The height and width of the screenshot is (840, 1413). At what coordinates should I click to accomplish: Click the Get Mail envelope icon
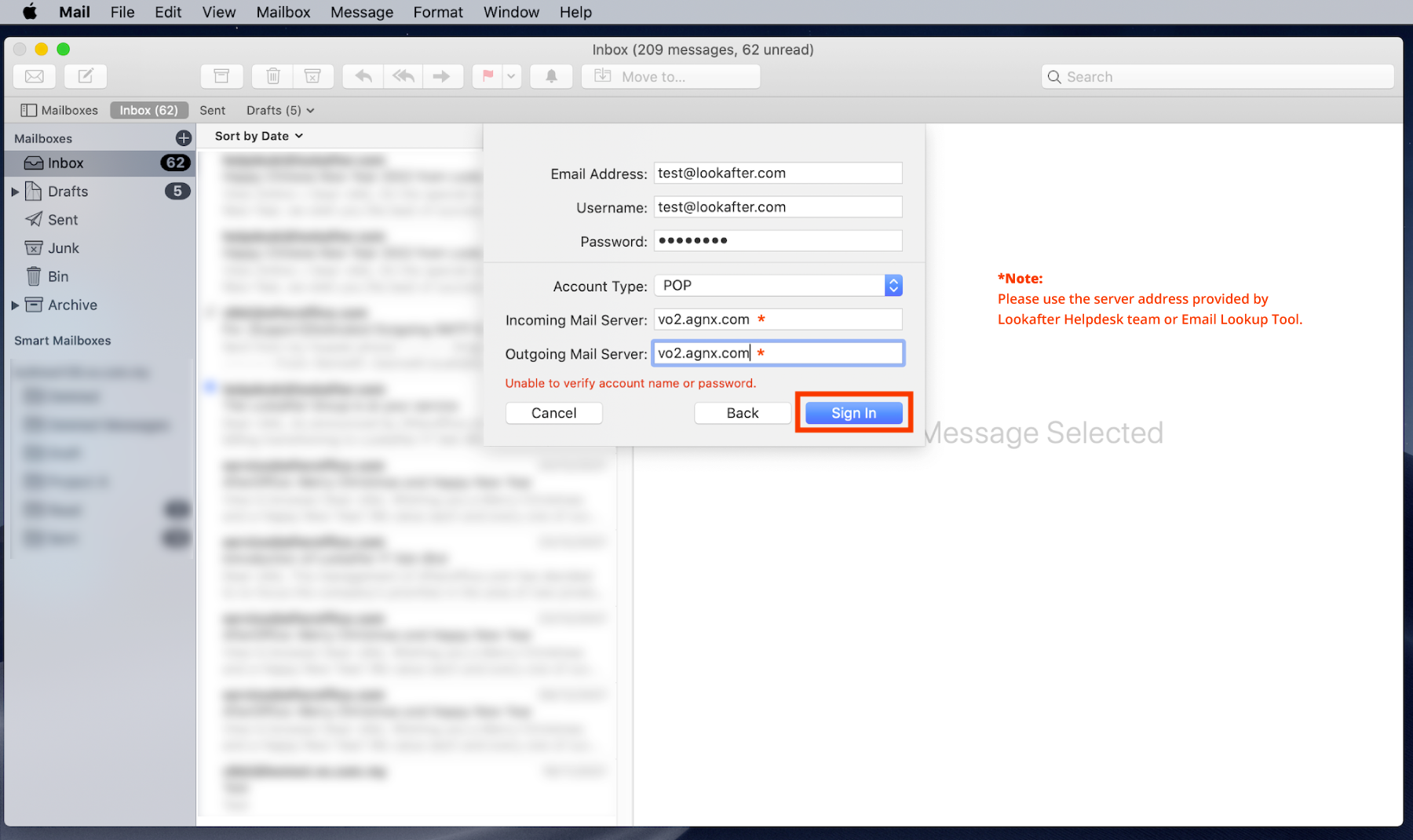(x=35, y=76)
